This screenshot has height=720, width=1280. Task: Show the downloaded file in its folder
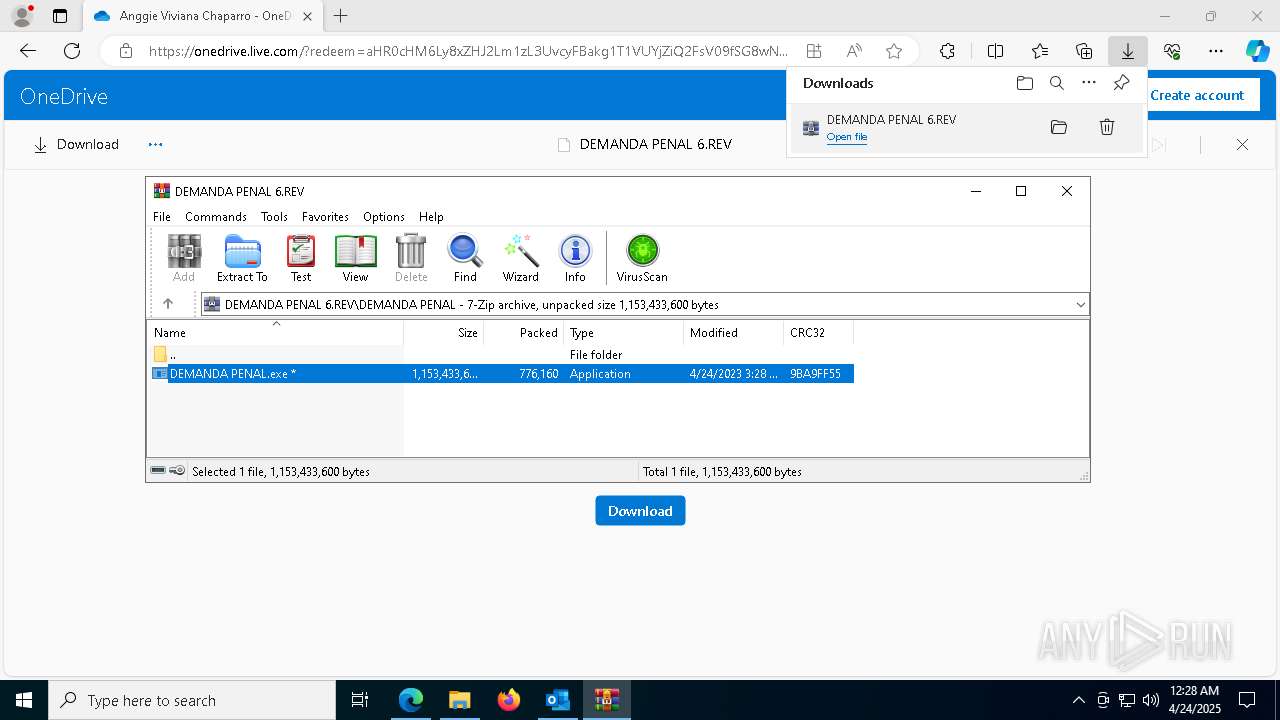[1059, 127]
